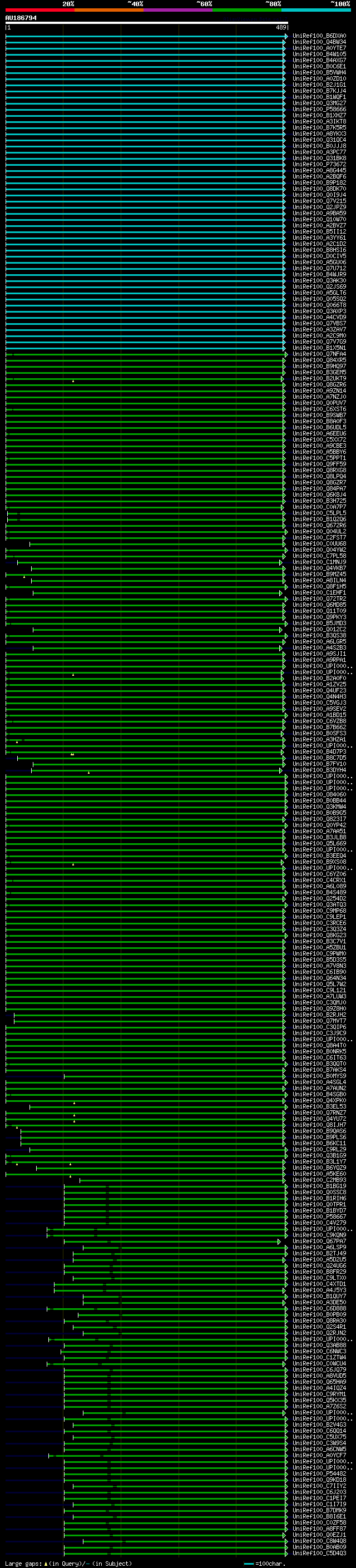Select the UniRef100_Q7U712 label
This screenshot has height=1568, width=356.
[319, 269]
